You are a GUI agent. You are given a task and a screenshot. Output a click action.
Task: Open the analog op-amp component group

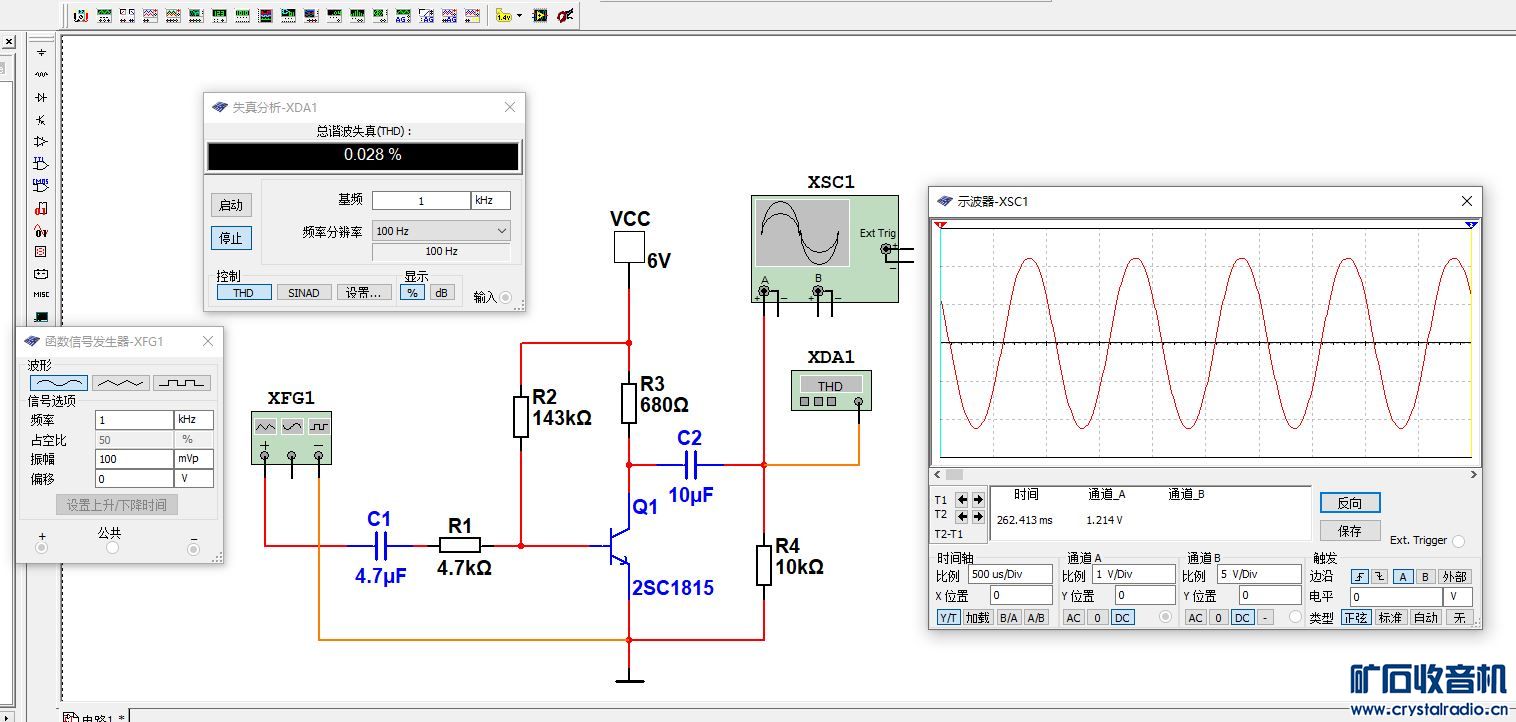41,141
